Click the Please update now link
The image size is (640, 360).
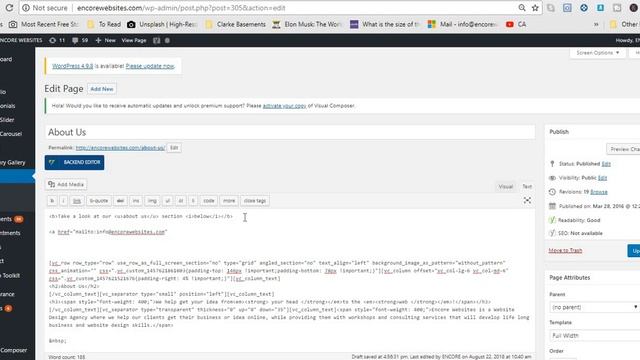coord(150,66)
